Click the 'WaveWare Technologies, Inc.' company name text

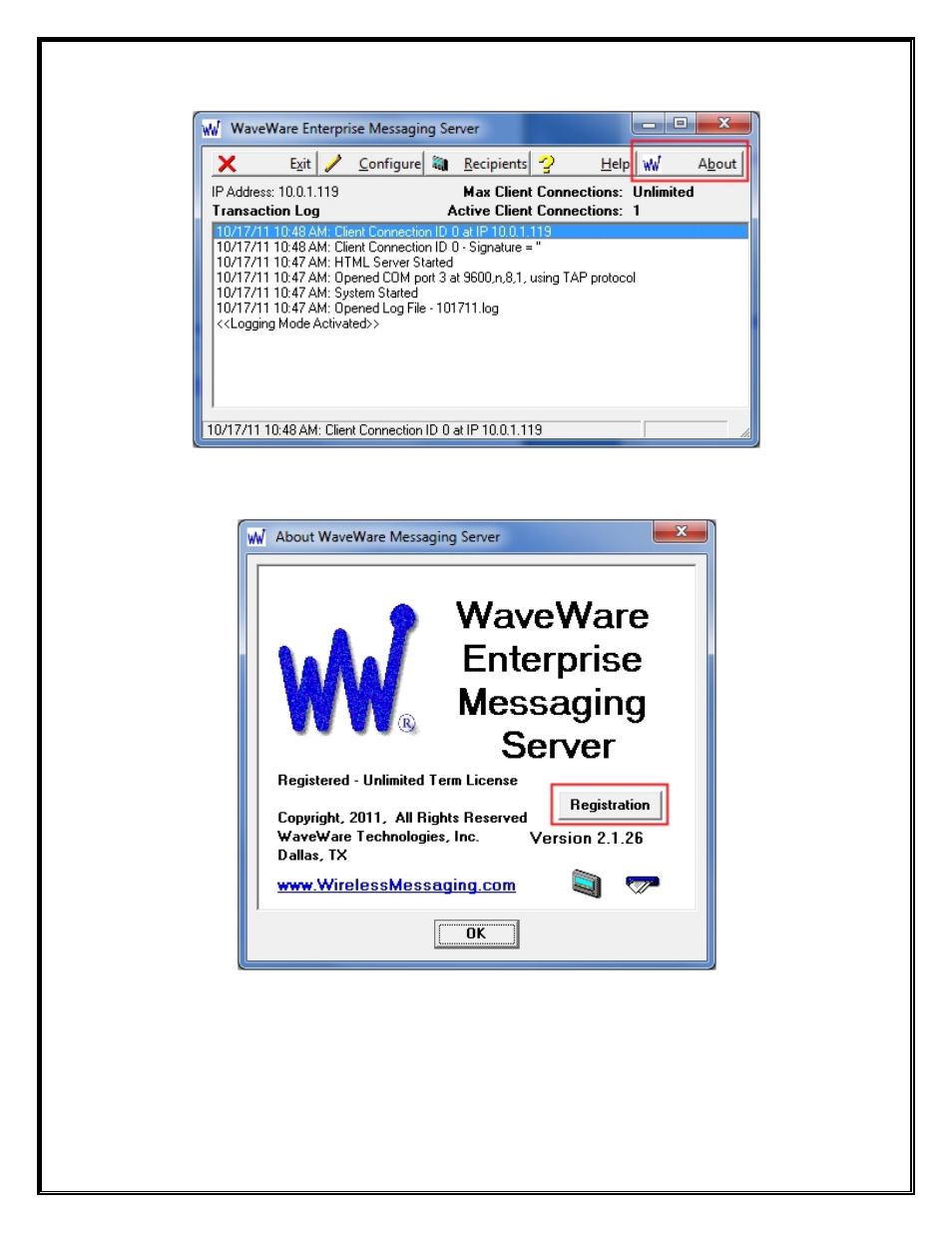point(378,837)
